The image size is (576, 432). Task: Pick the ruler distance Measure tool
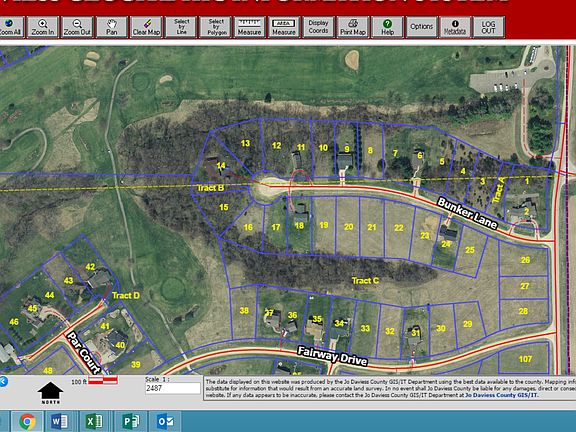click(x=249, y=27)
